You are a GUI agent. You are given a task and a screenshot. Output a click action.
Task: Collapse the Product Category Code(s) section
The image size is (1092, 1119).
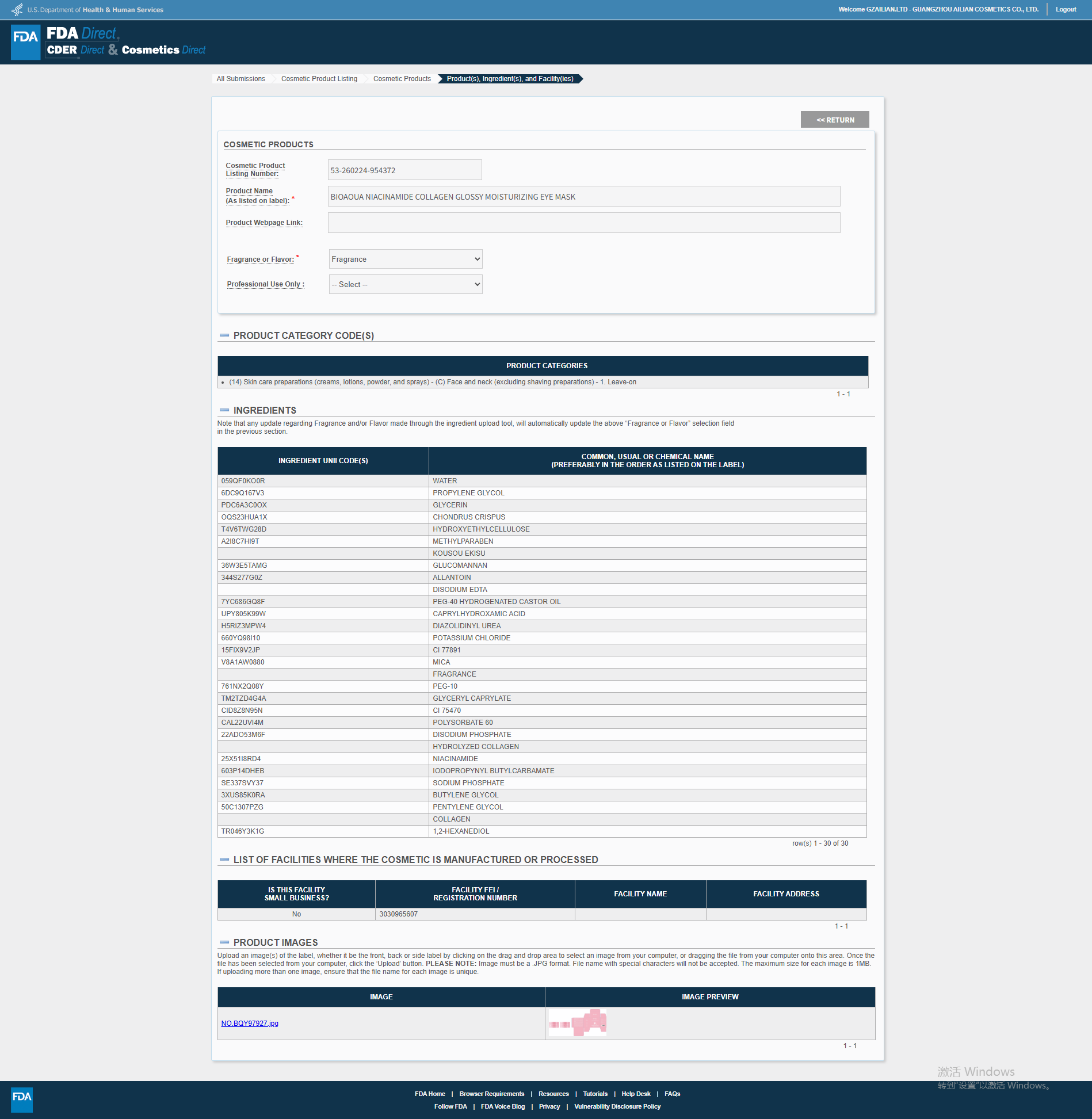point(224,335)
